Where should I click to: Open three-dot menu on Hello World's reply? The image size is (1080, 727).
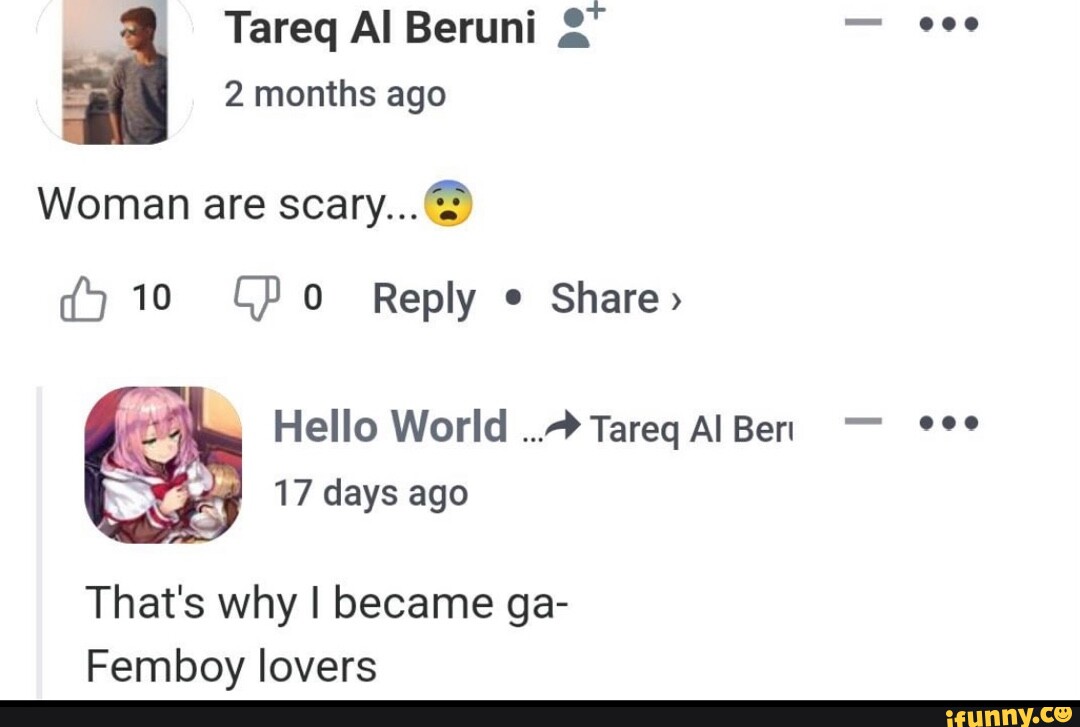coord(948,422)
